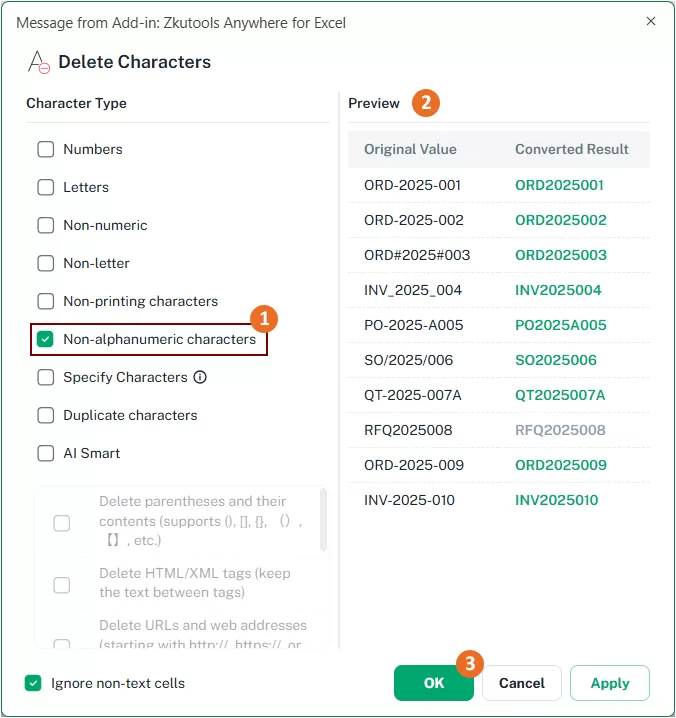This screenshot has height=718, width=676.
Task: Click the Delete Characters dialog title text
Action: pos(135,62)
